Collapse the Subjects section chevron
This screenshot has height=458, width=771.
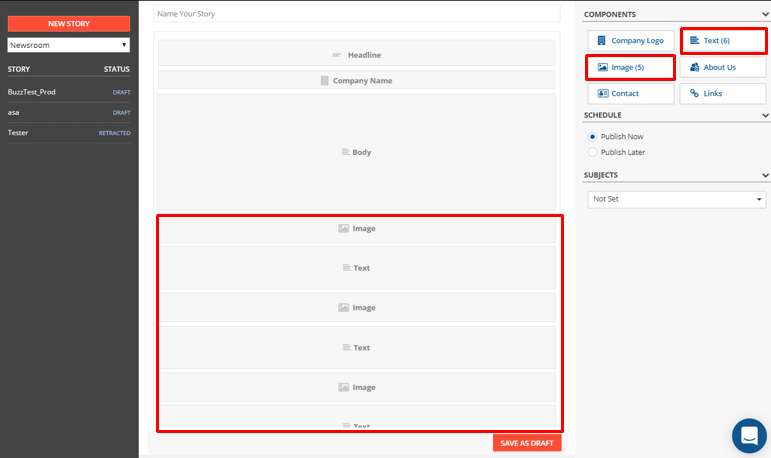click(x=765, y=175)
